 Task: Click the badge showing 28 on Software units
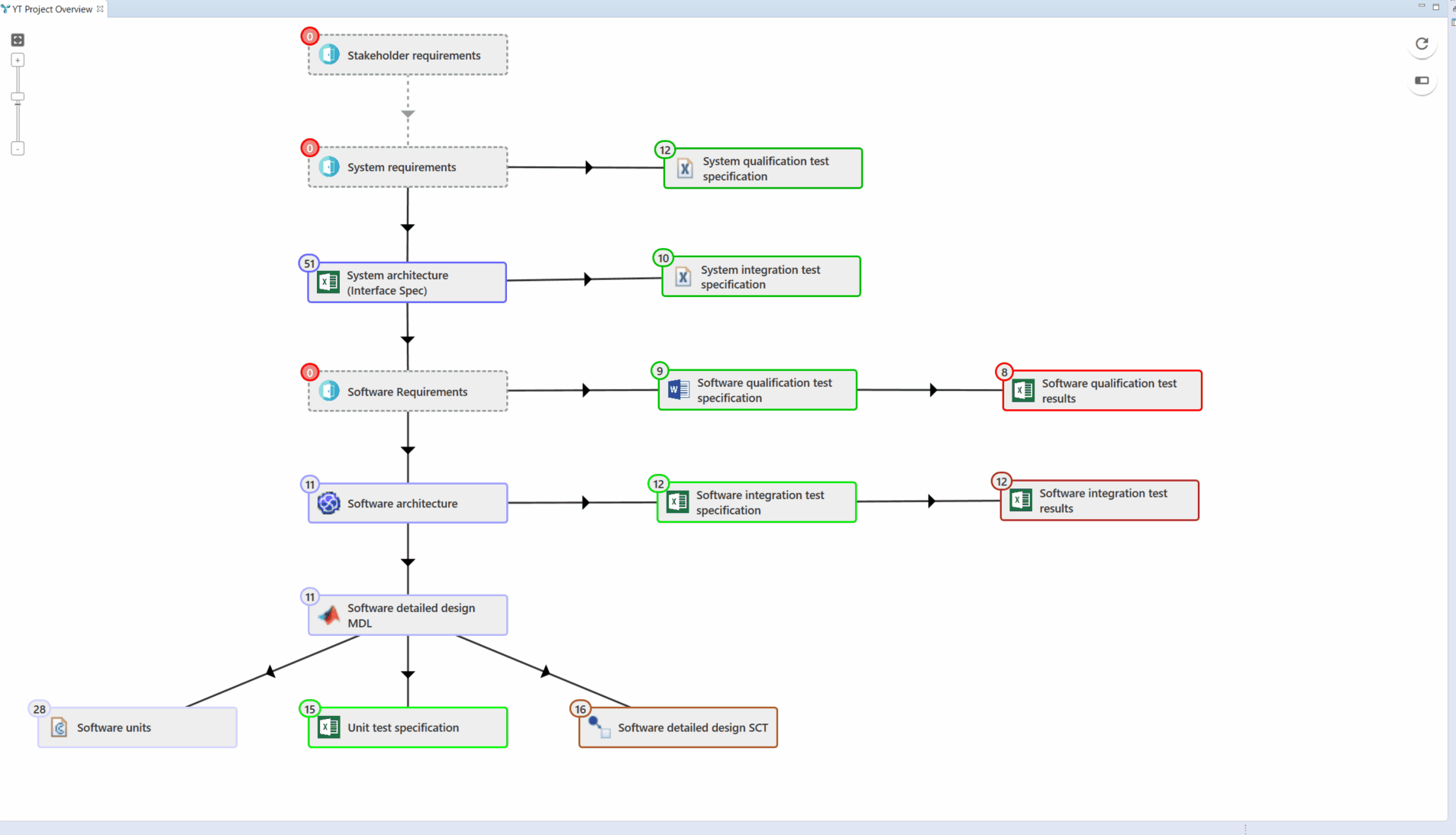point(39,709)
